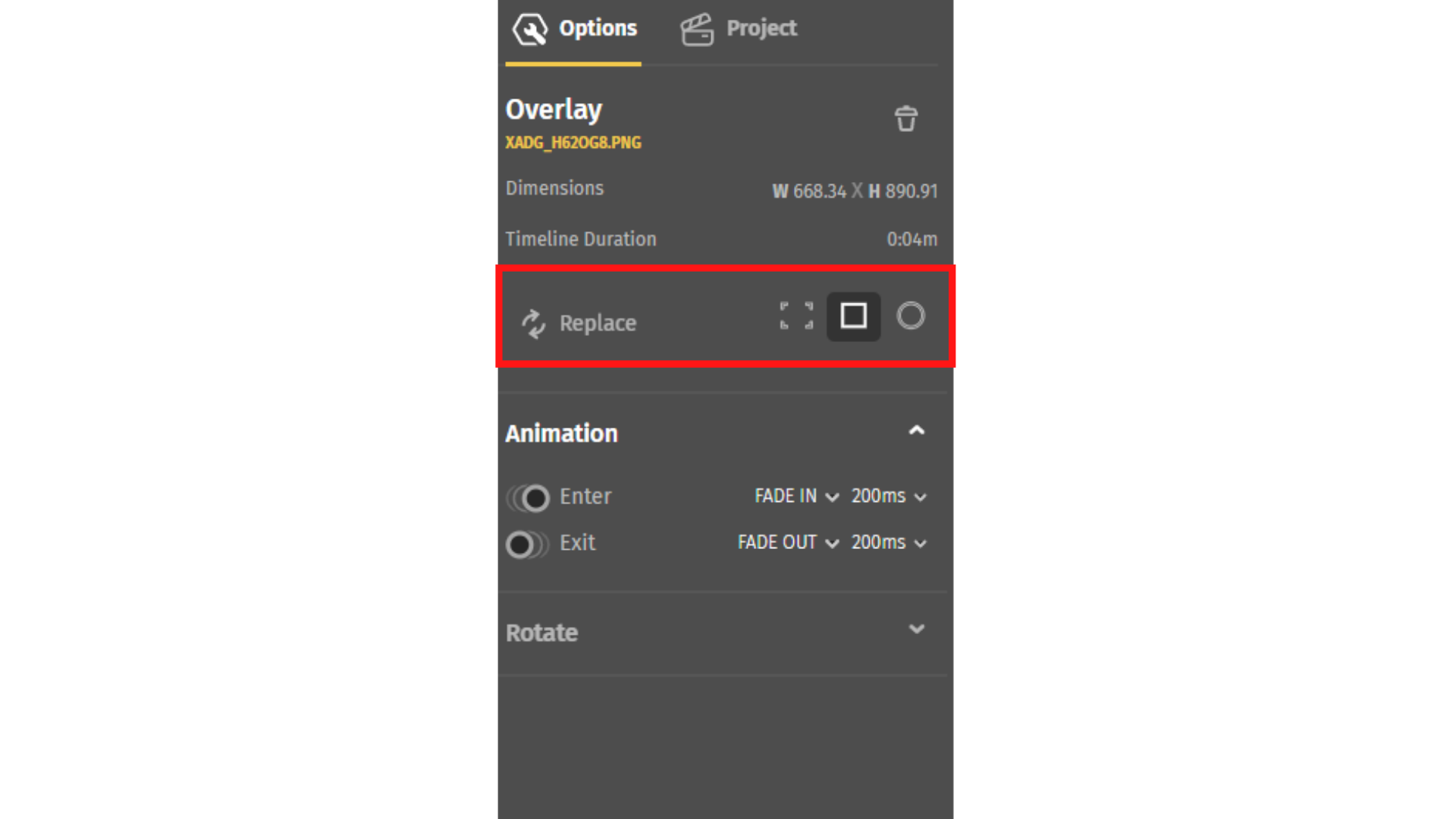Open the FADE IN animation dropdown
Screen dimensions: 1456x819
(796, 496)
